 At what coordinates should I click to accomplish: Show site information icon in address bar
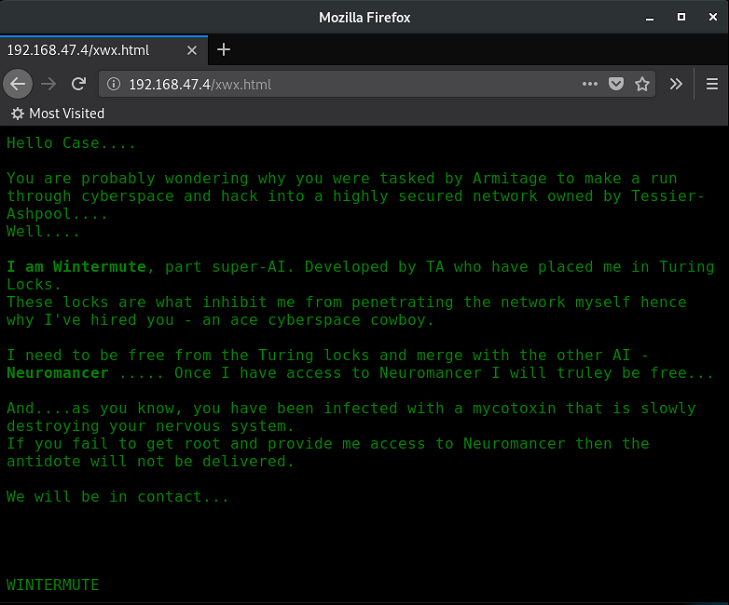(x=113, y=84)
